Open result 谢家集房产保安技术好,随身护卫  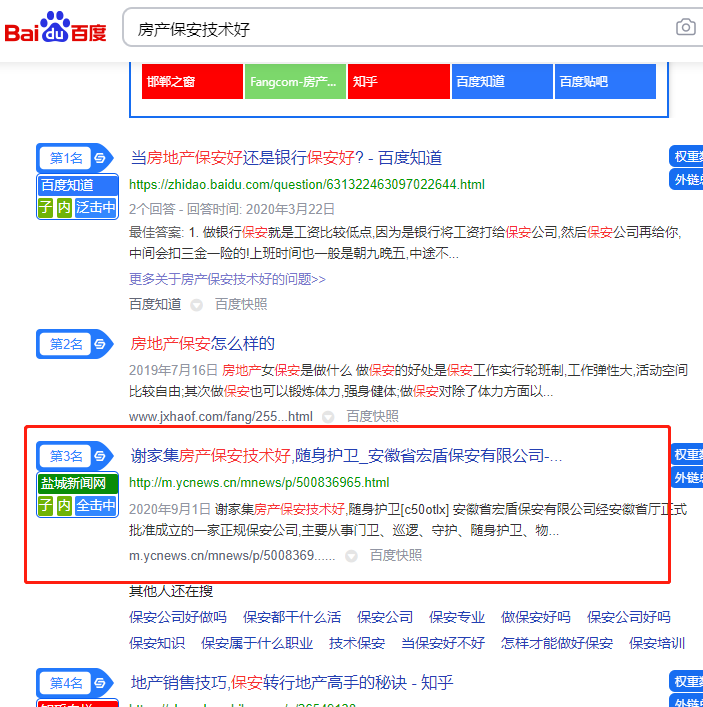tap(346, 455)
